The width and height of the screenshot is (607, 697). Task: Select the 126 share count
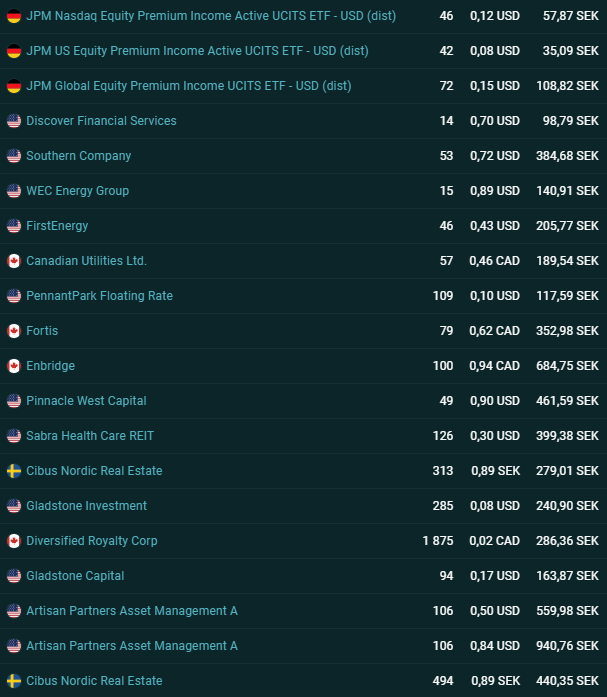point(443,436)
